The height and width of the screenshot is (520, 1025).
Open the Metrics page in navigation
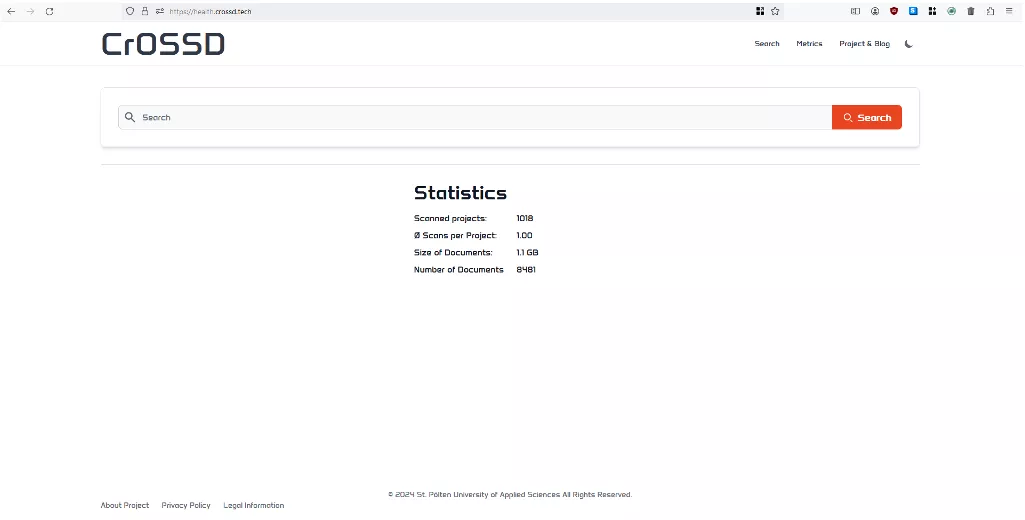click(809, 44)
